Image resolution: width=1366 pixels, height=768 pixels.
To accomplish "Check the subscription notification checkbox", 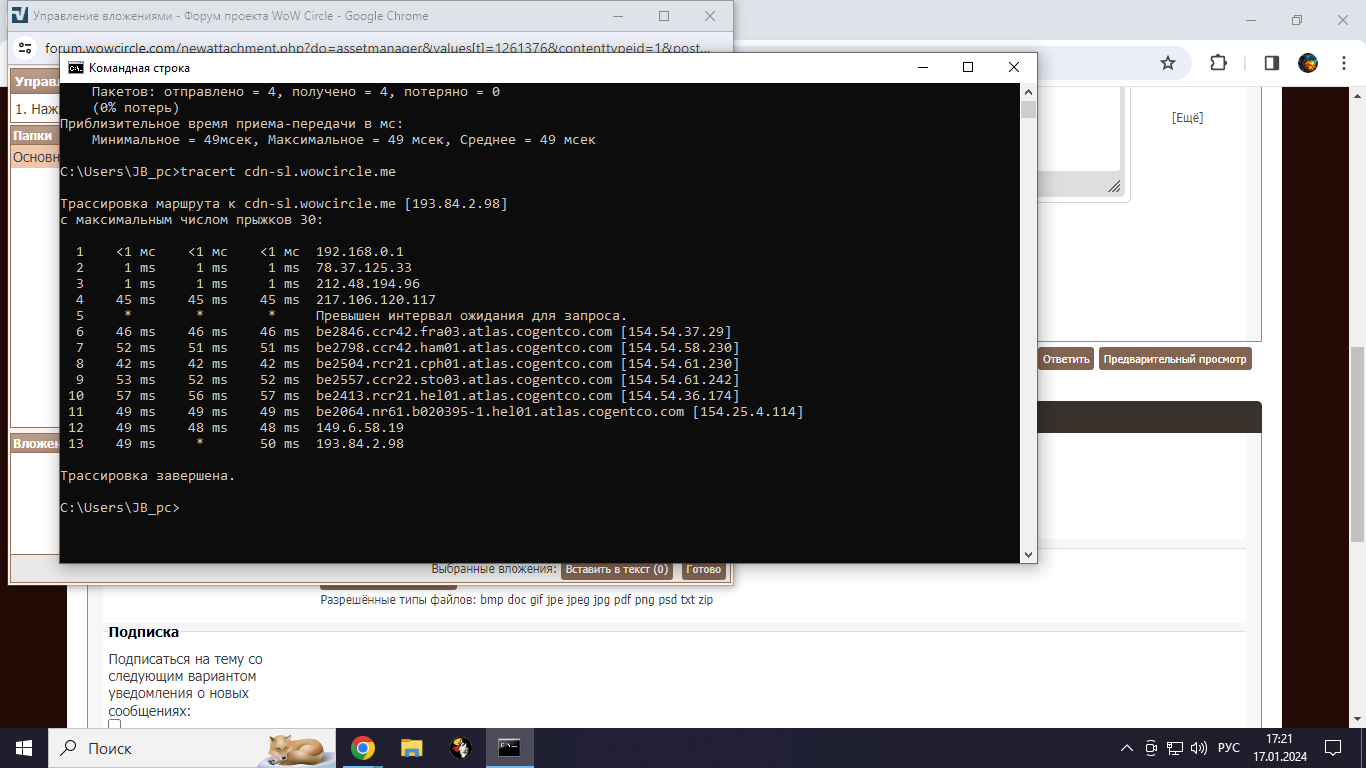I will 115,724.
